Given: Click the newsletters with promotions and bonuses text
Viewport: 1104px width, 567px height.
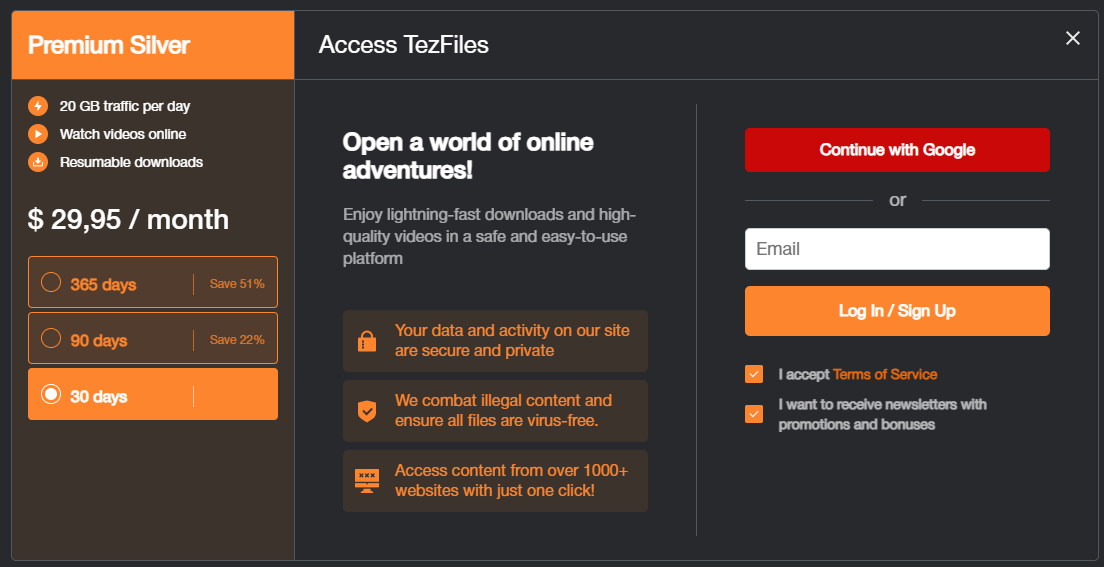Looking at the screenshot, I should tap(882, 414).
